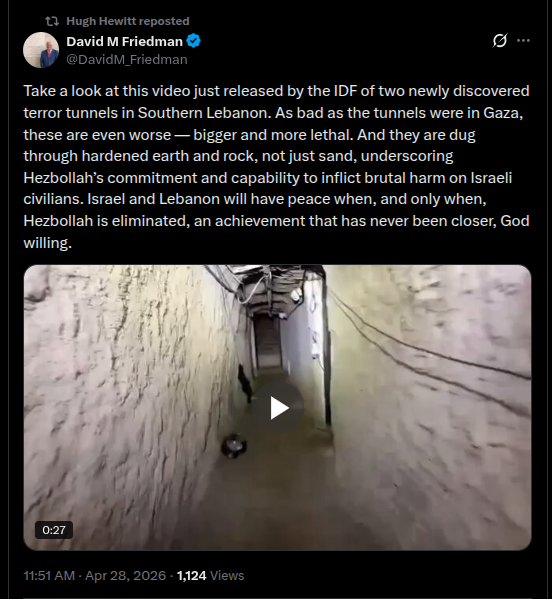This screenshot has height=599, width=552.
Task: Open the David M Friedman display name
Action: point(125,41)
